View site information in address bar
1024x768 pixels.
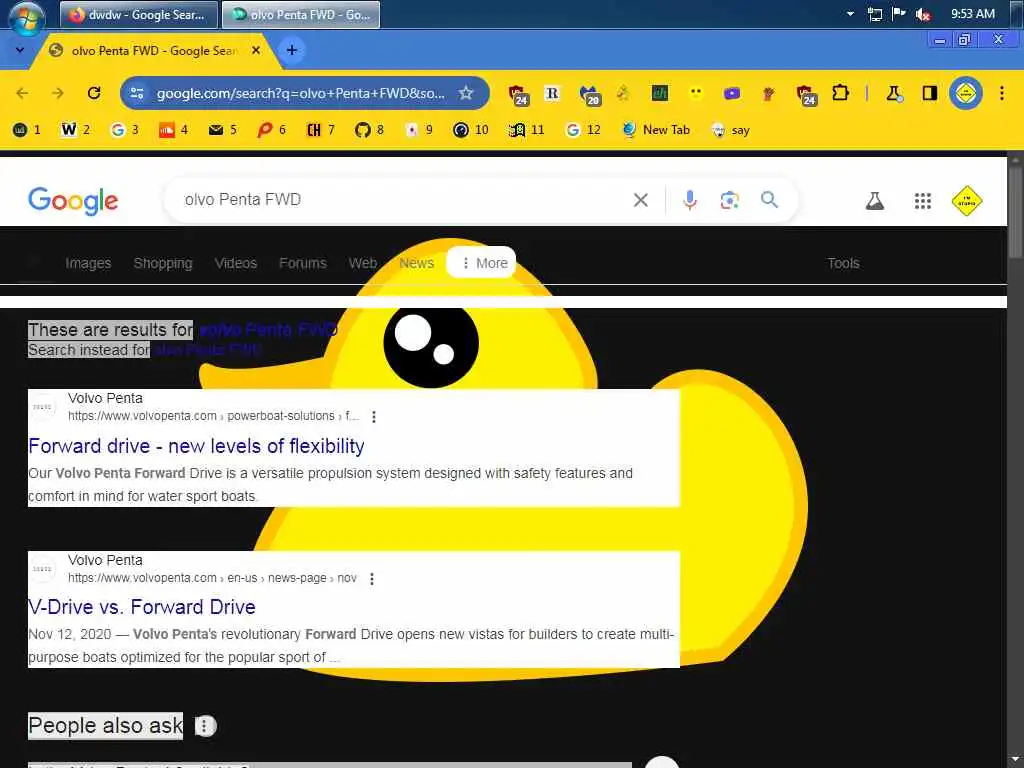(137, 93)
